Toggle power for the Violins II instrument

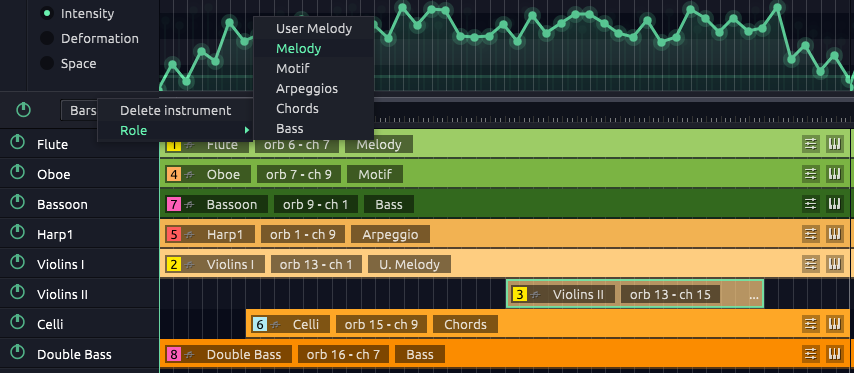click(18, 293)
